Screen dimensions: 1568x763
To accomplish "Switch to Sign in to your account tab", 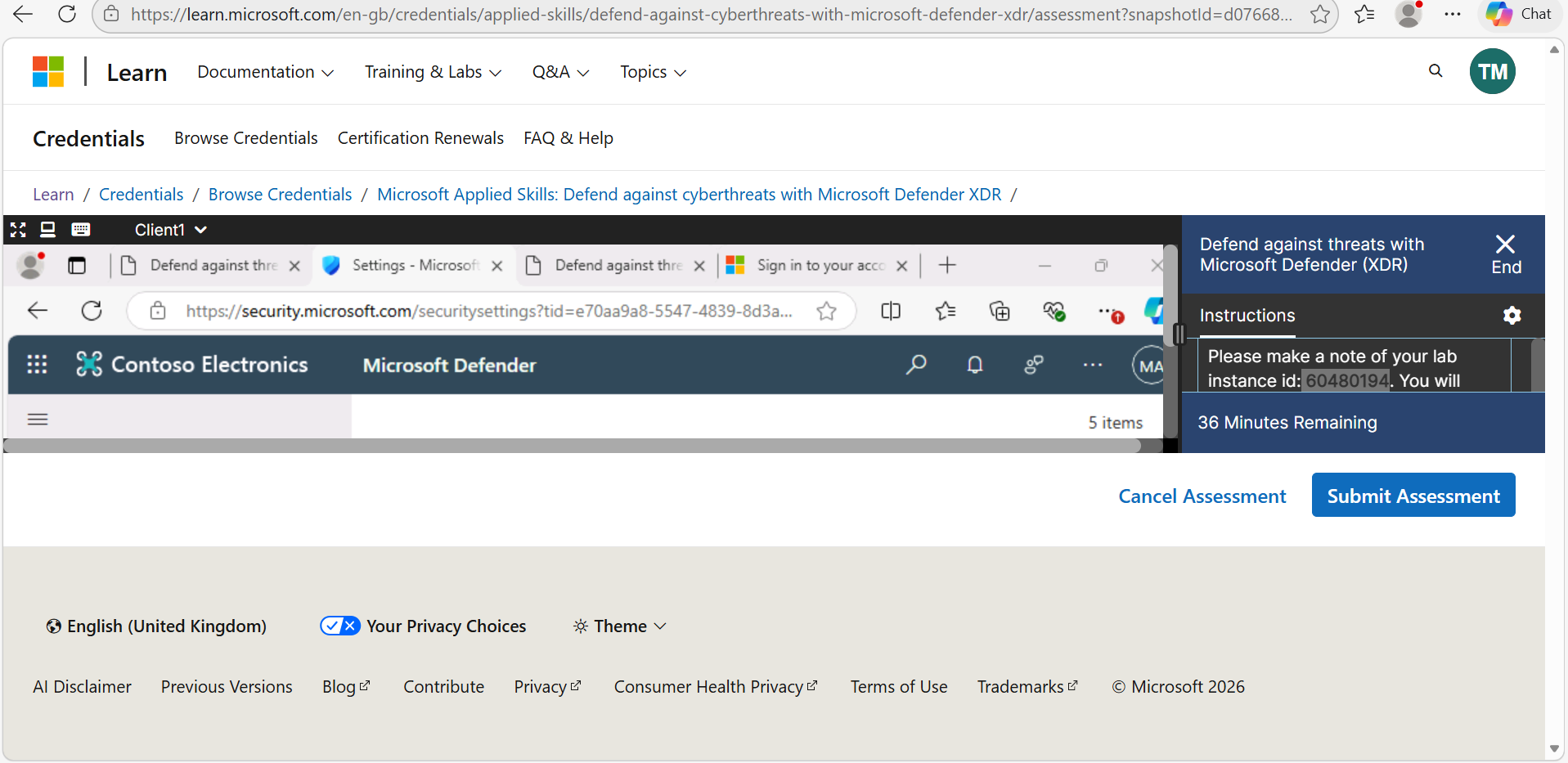I will 818,266.
